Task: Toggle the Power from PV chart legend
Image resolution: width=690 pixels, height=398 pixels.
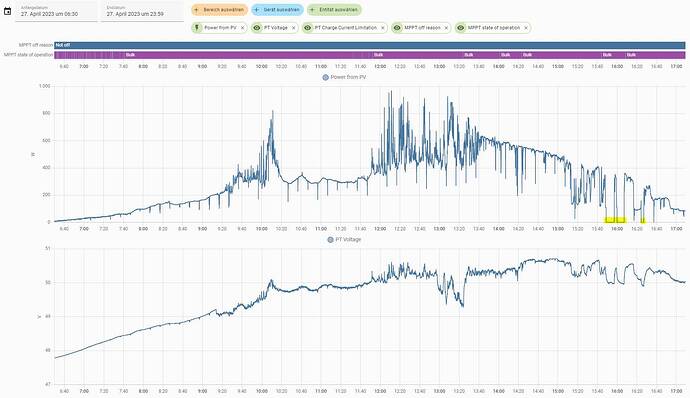Action: pos(344,77)
